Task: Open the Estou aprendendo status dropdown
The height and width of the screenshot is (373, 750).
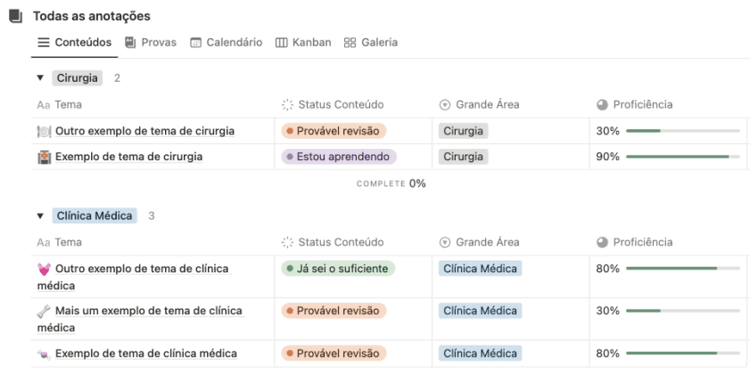Action: point(339,157)
